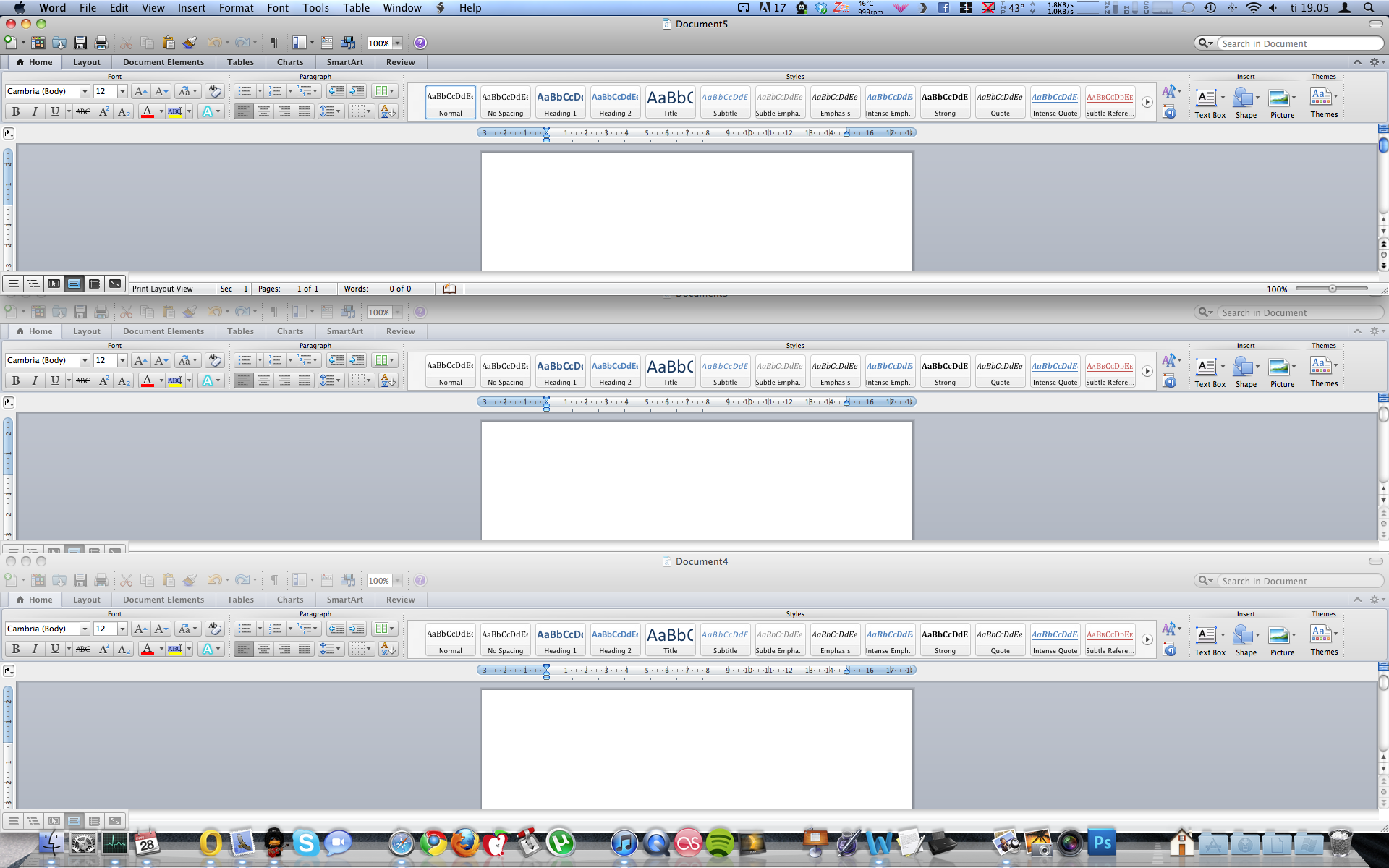The height and width of the screenshot is (868, 1389).
Task: Insert Picture in Document4 window
Action: click(1282, 641)
